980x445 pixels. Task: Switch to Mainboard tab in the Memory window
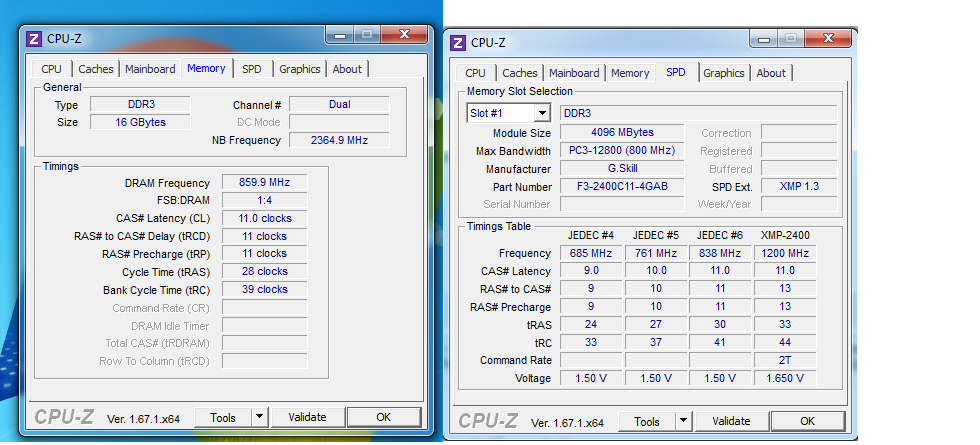[x=150, y=69]
